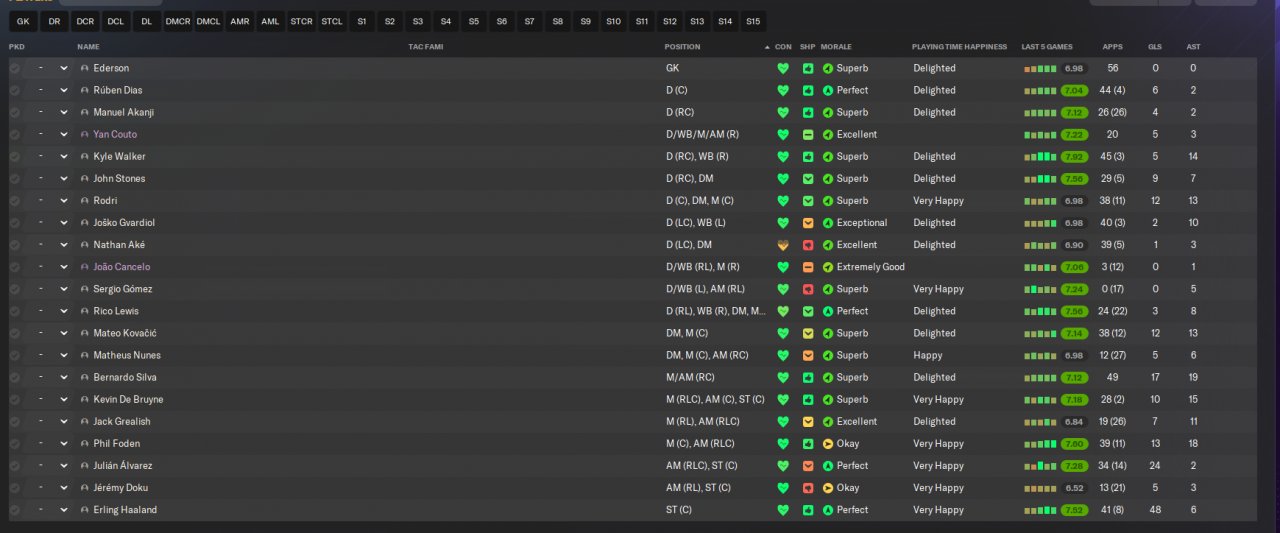Select the GK position button
Image resolution: width=1280 pixels, height=533 pixels.
point(24,21)
